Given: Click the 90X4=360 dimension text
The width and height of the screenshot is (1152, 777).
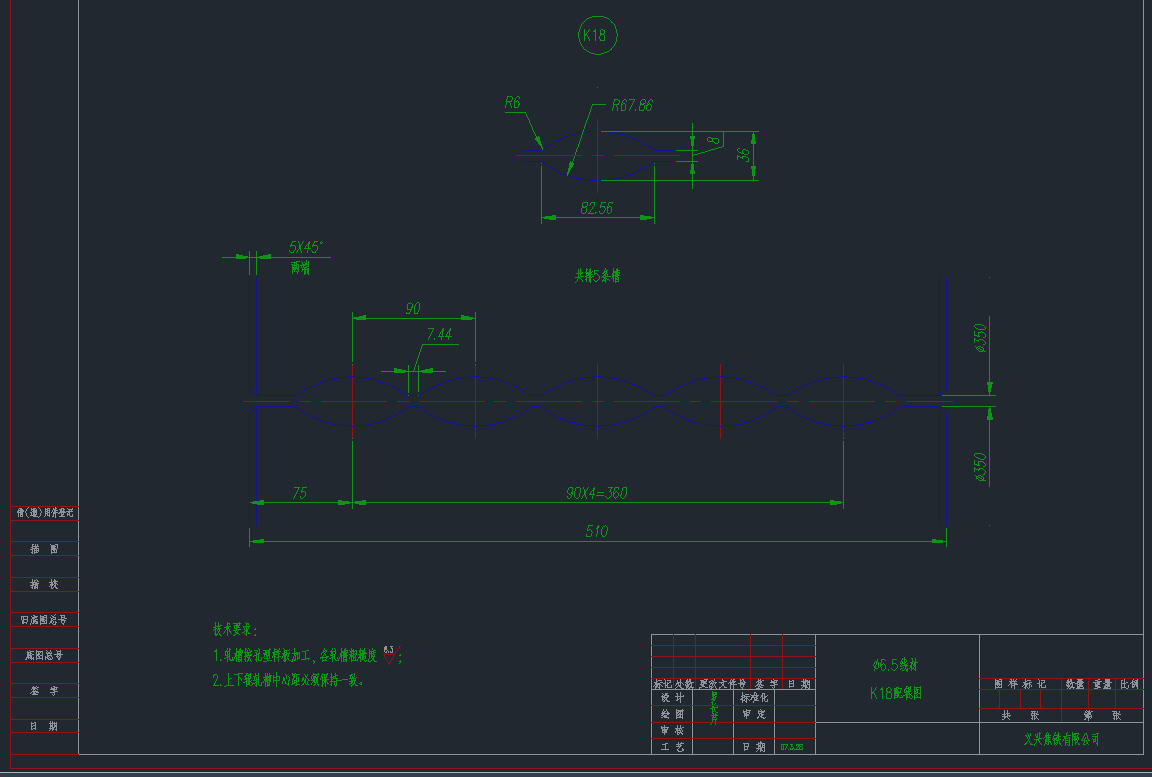Looking at the screenshot, I should pos(596,493).
